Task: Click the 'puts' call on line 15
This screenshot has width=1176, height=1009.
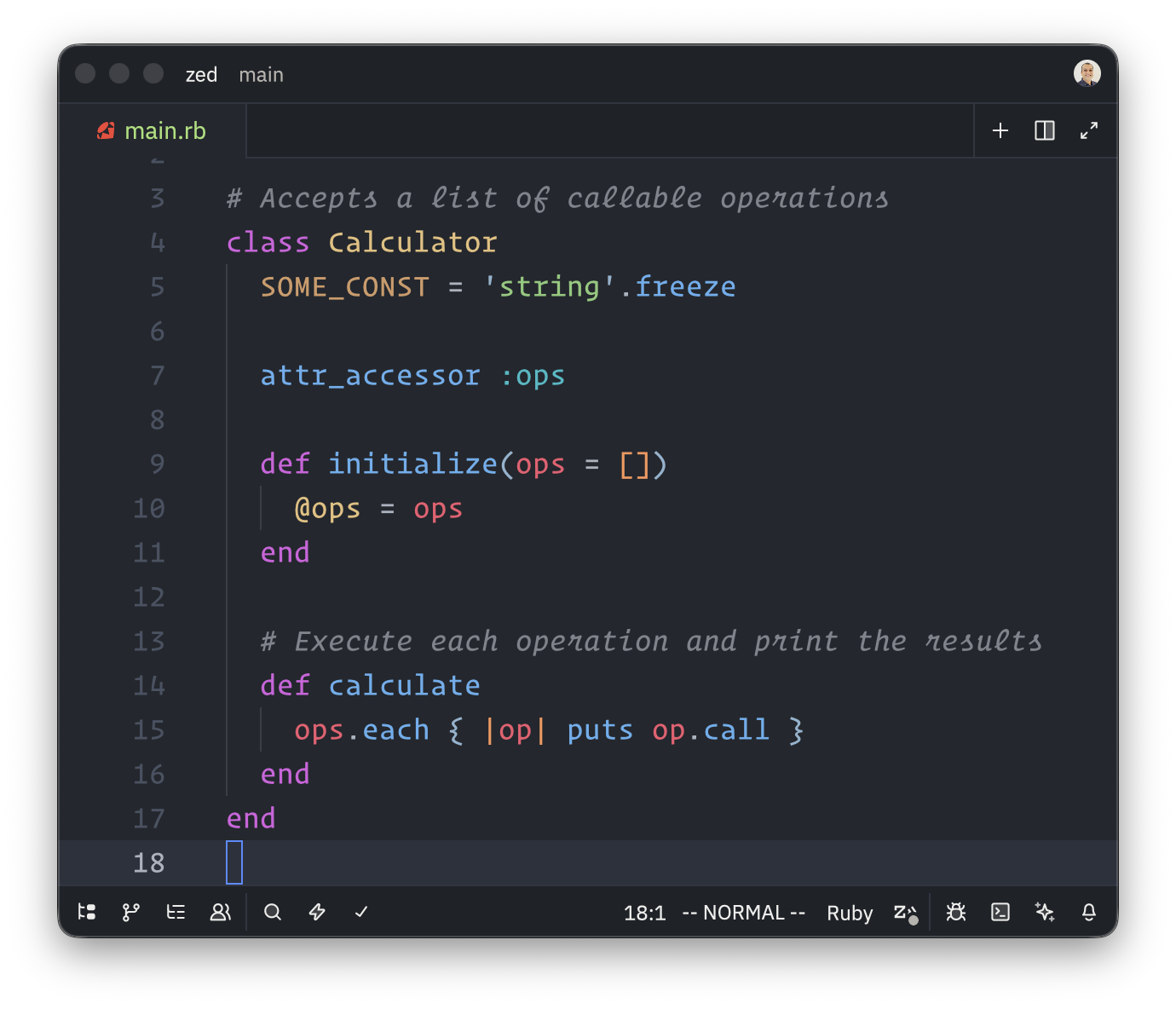Action: (x=600, y=730)
